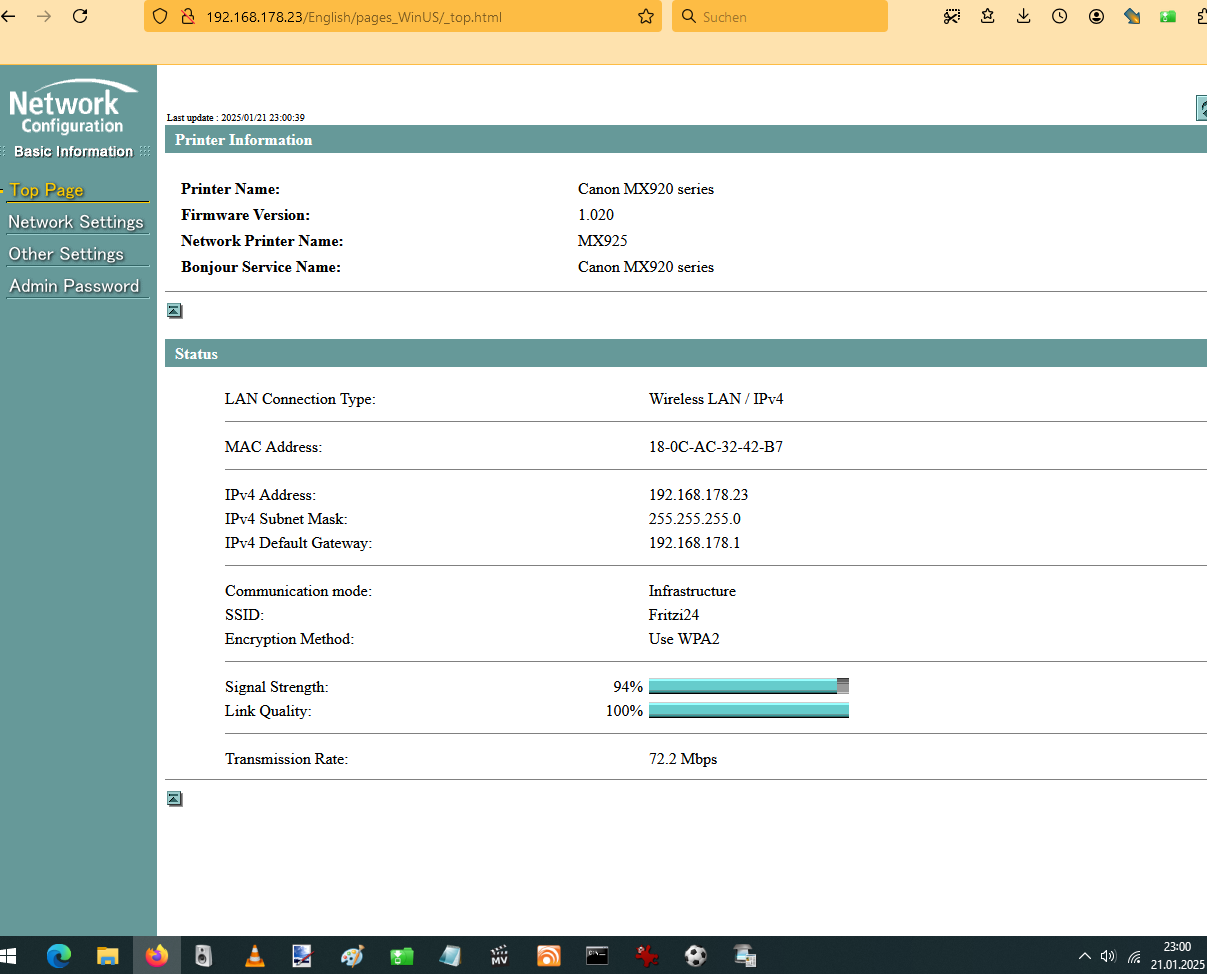Click the Transmission Rate value 72.2 Mbps

pyautogui.click(x=683, y=759)
